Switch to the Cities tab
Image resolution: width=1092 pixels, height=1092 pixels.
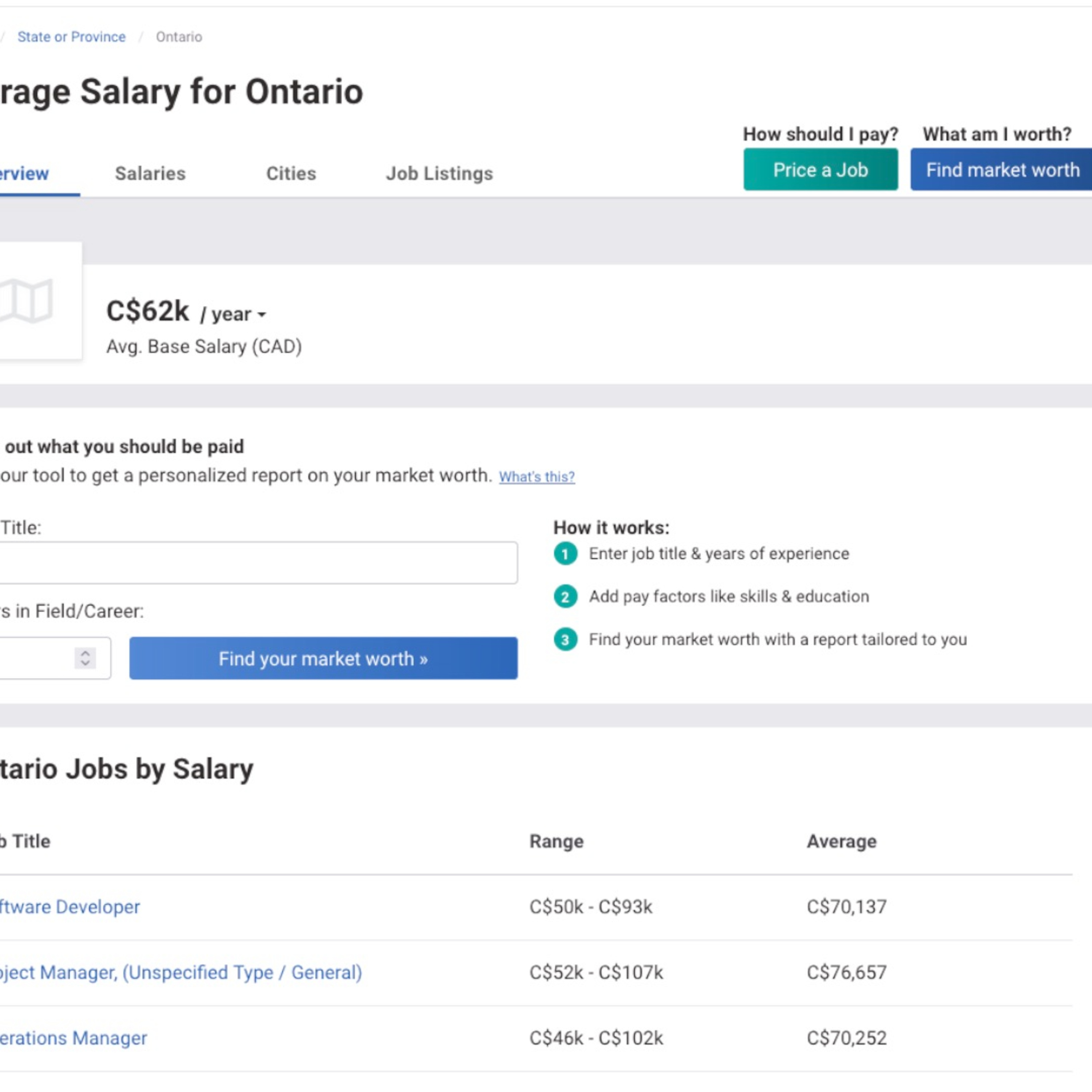(x=291, y=174)
